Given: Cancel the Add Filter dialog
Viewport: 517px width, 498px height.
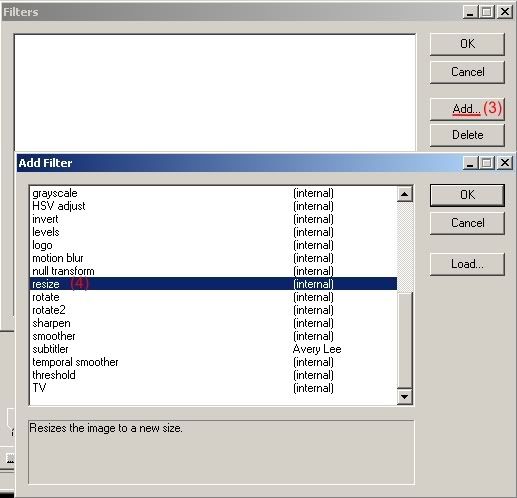Looking at the screenshot, I should click(467, 223).
